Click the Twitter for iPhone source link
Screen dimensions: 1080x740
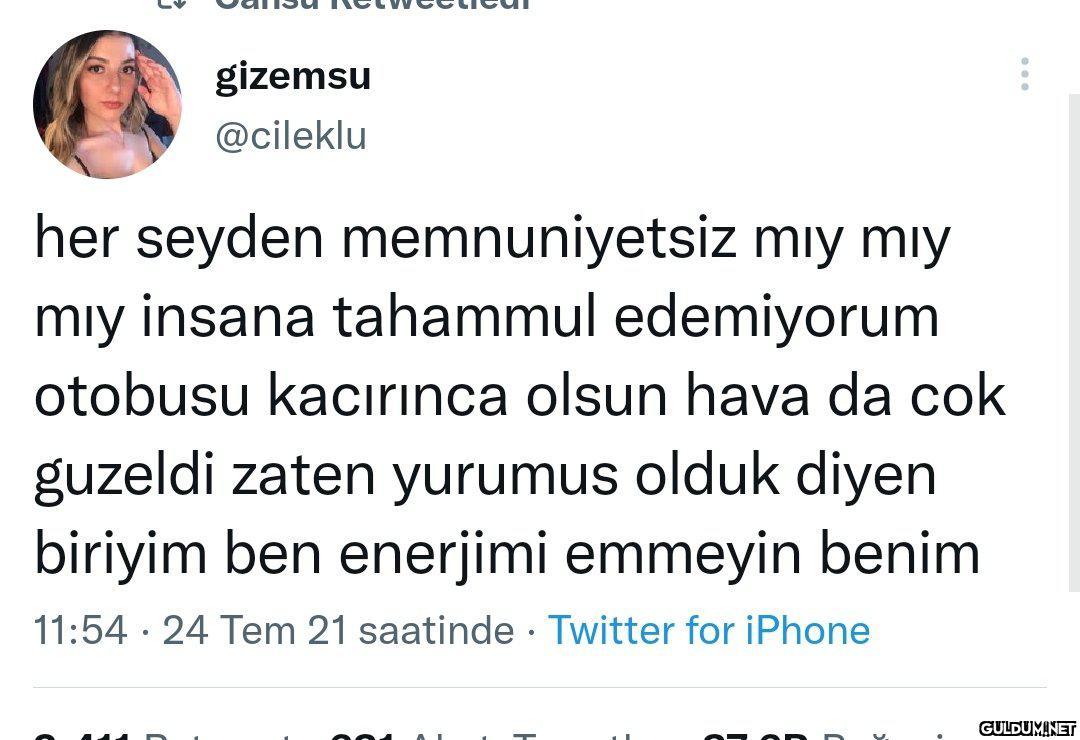[709, 630]
